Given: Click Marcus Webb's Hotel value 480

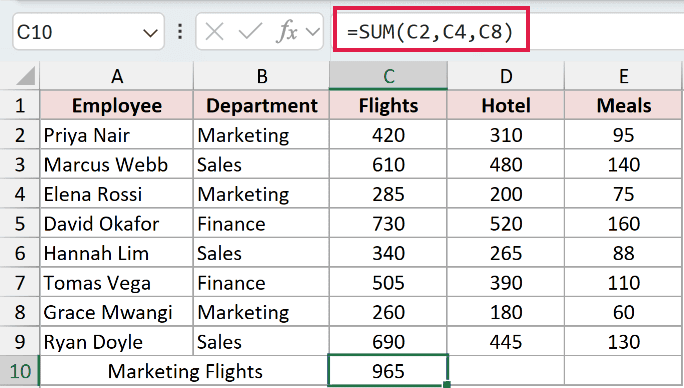Looking at the screenshot, I should (506, 165).
